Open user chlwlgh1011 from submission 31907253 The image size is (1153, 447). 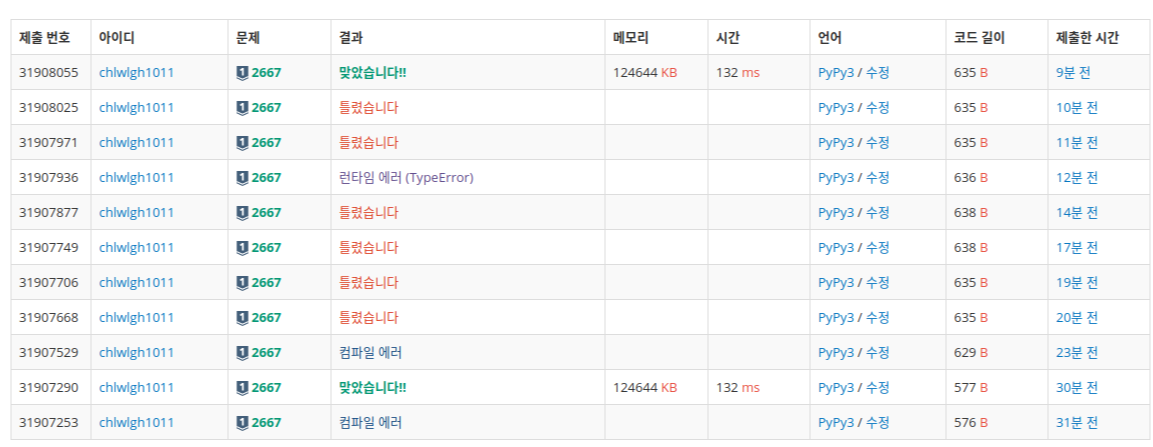(x=137, y=423)
